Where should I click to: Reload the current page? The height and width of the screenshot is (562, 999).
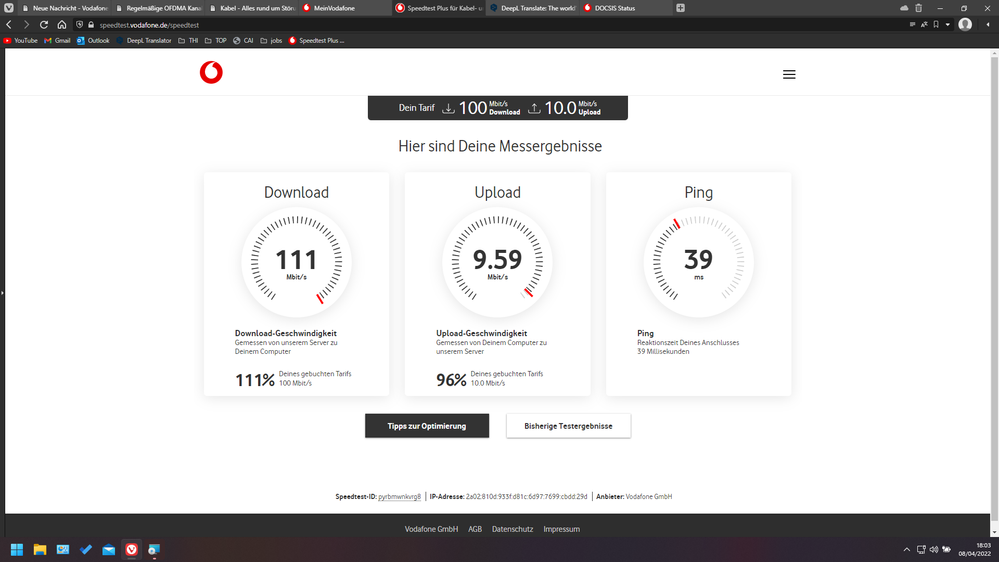[x=44, y=25]
